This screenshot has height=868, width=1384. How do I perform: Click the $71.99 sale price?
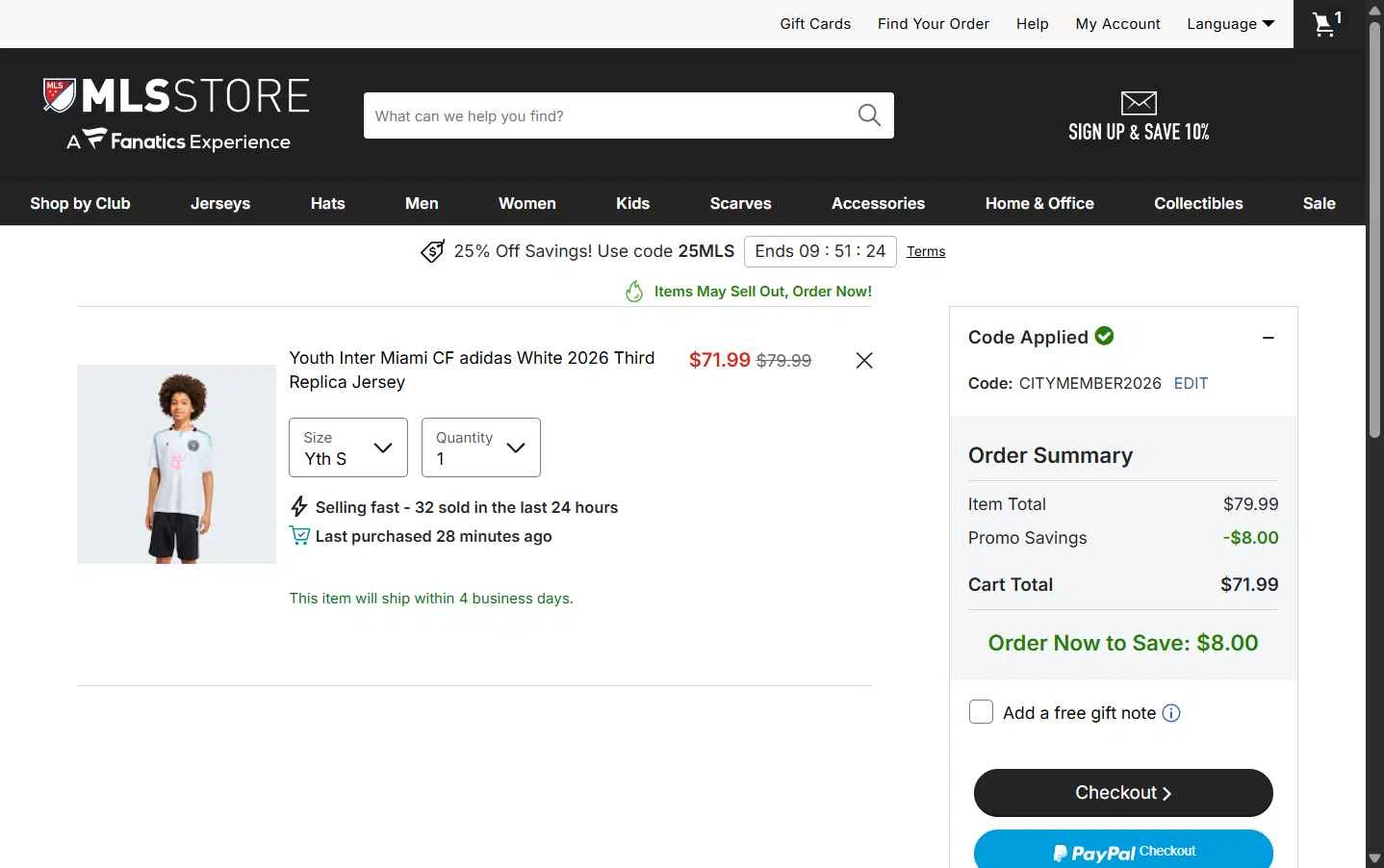(x=720, y=360)
